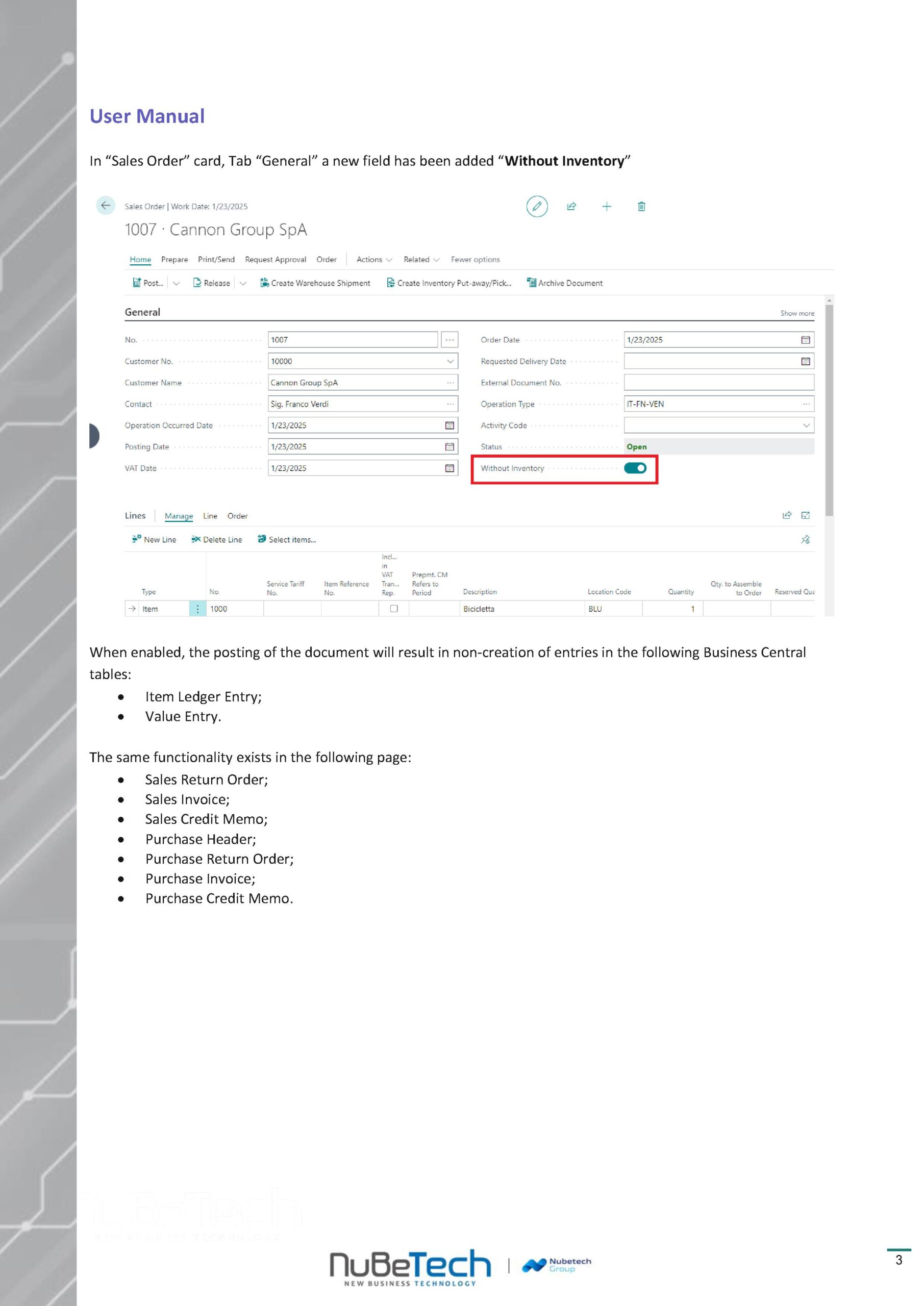The height and width of the screenshot is (1306, 924).
Task: Create new document with plus icon
Action: [x=607, y=207]
